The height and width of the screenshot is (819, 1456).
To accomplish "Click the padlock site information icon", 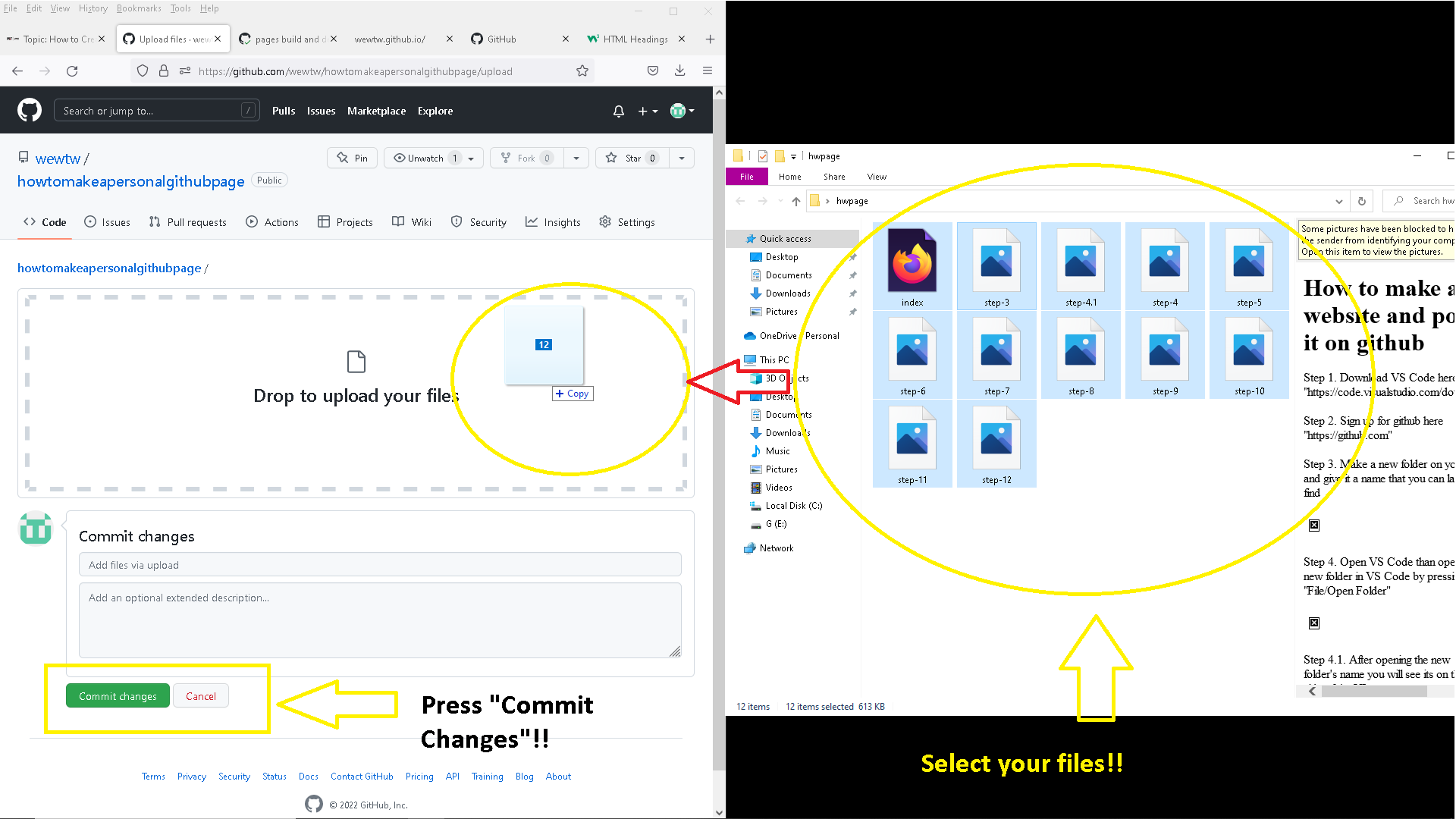I will tap(164, 71).
